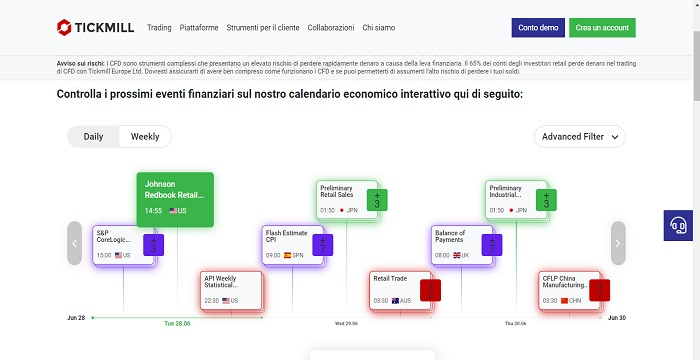This screenshot has width=700, height=360.
Task: Click the 'Controlla i prossimi eventi finanziari' heading
Action: point(289,95)
